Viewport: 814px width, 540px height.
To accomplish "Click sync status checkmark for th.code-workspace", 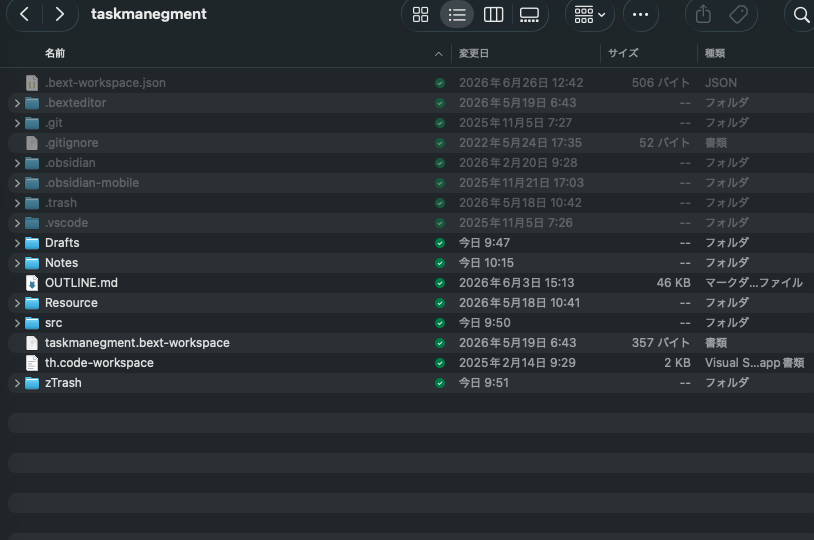I will coord(440,363).
